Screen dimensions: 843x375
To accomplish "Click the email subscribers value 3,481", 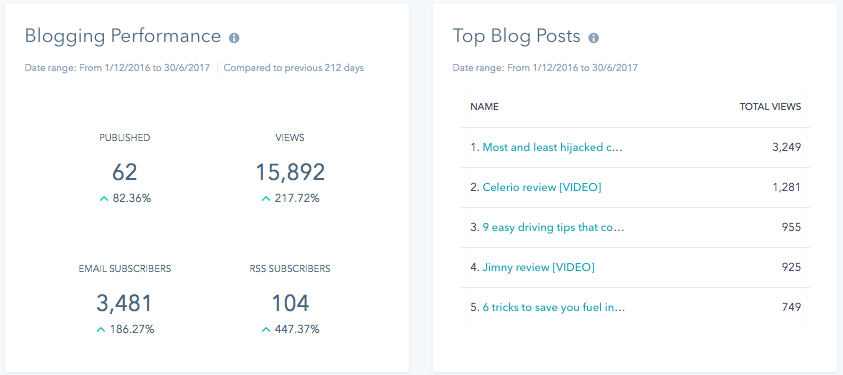I will coord(125,304).
